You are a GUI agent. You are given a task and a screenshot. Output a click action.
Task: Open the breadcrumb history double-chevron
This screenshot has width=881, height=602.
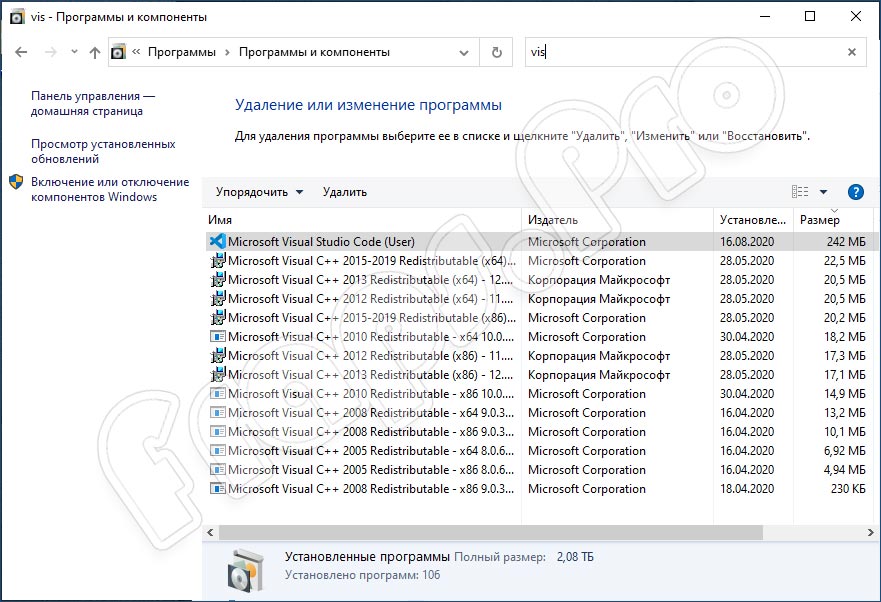[136, 52]
